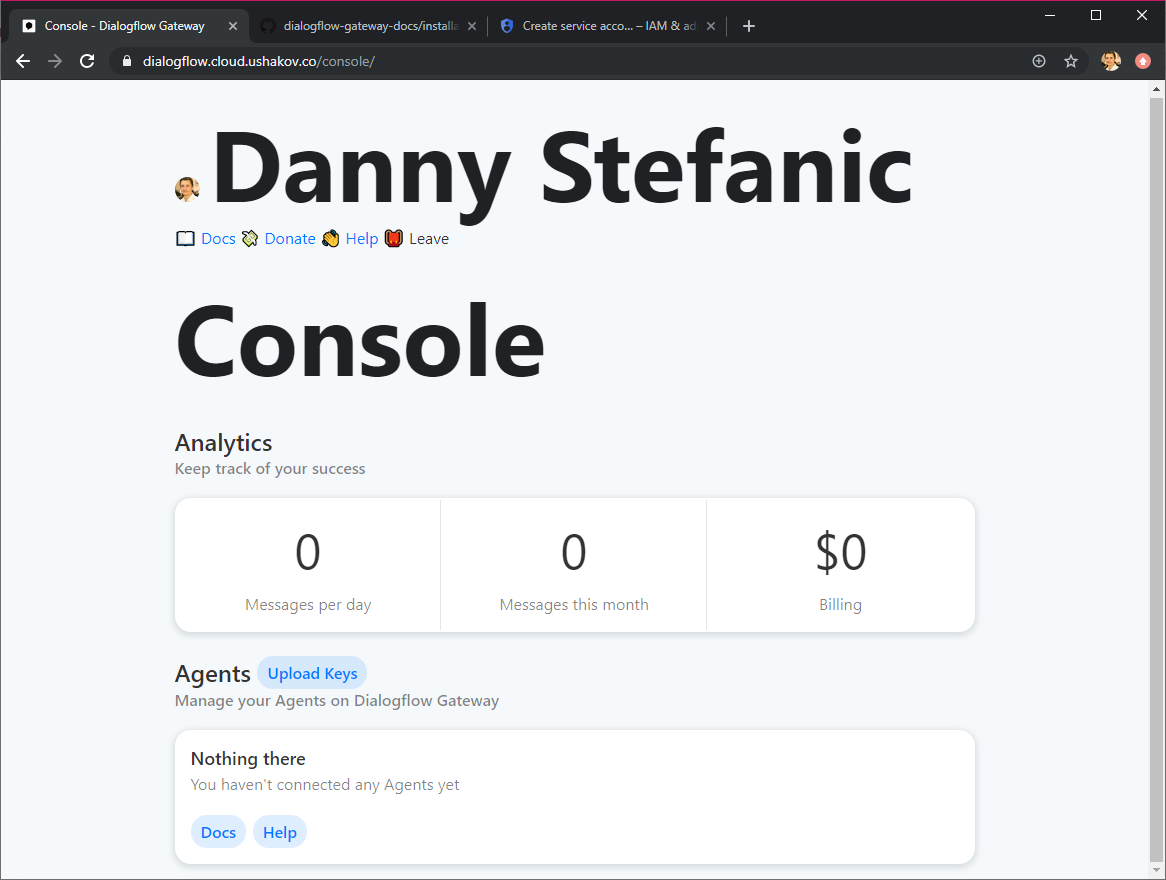The image size is (1166, 880).
Task: Click the Upload Keys button
Action: (x=312, y=673)
